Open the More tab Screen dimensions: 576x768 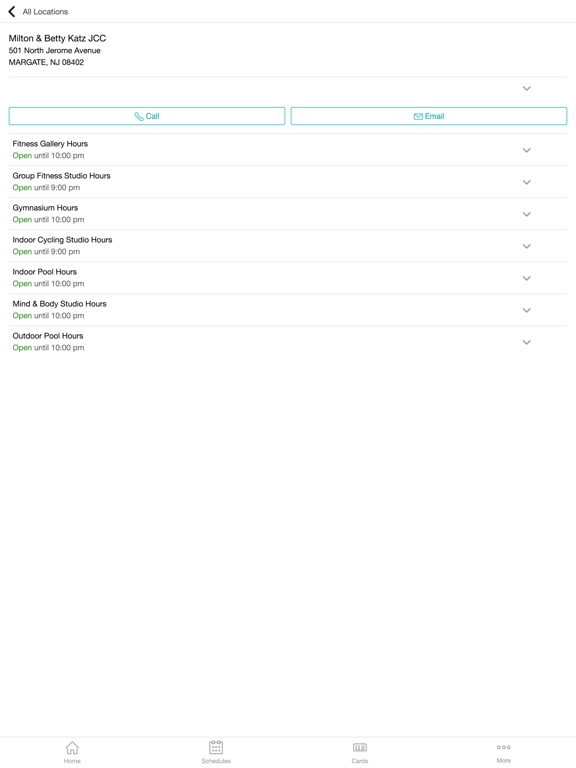click(504, 752)
